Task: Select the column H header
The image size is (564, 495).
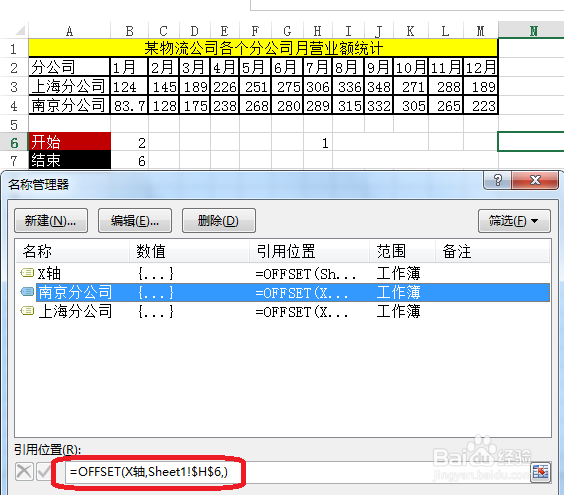Action: (318, 31)
